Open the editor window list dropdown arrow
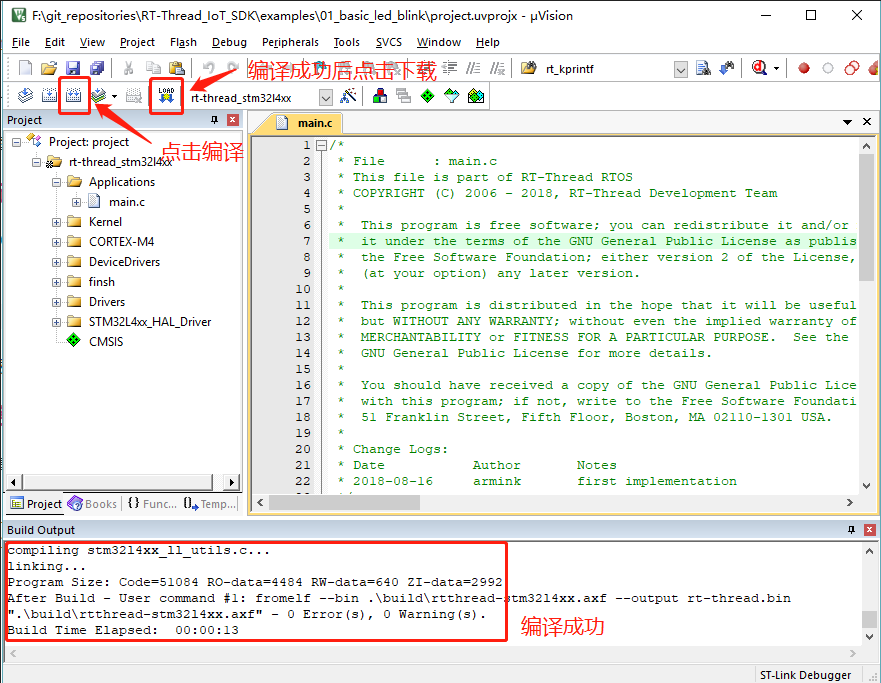 click(847, 122)
